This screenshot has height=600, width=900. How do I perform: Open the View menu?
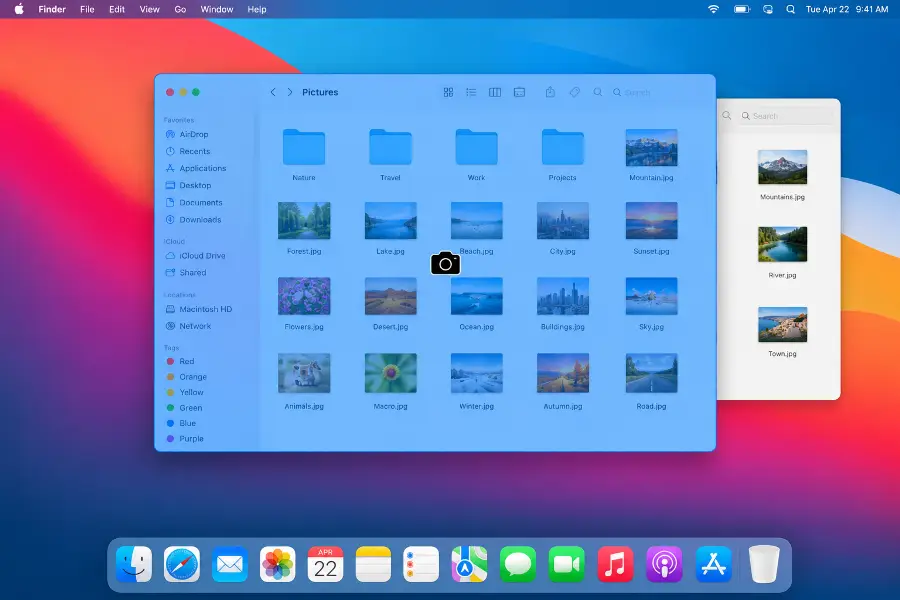tap(150, 9)
